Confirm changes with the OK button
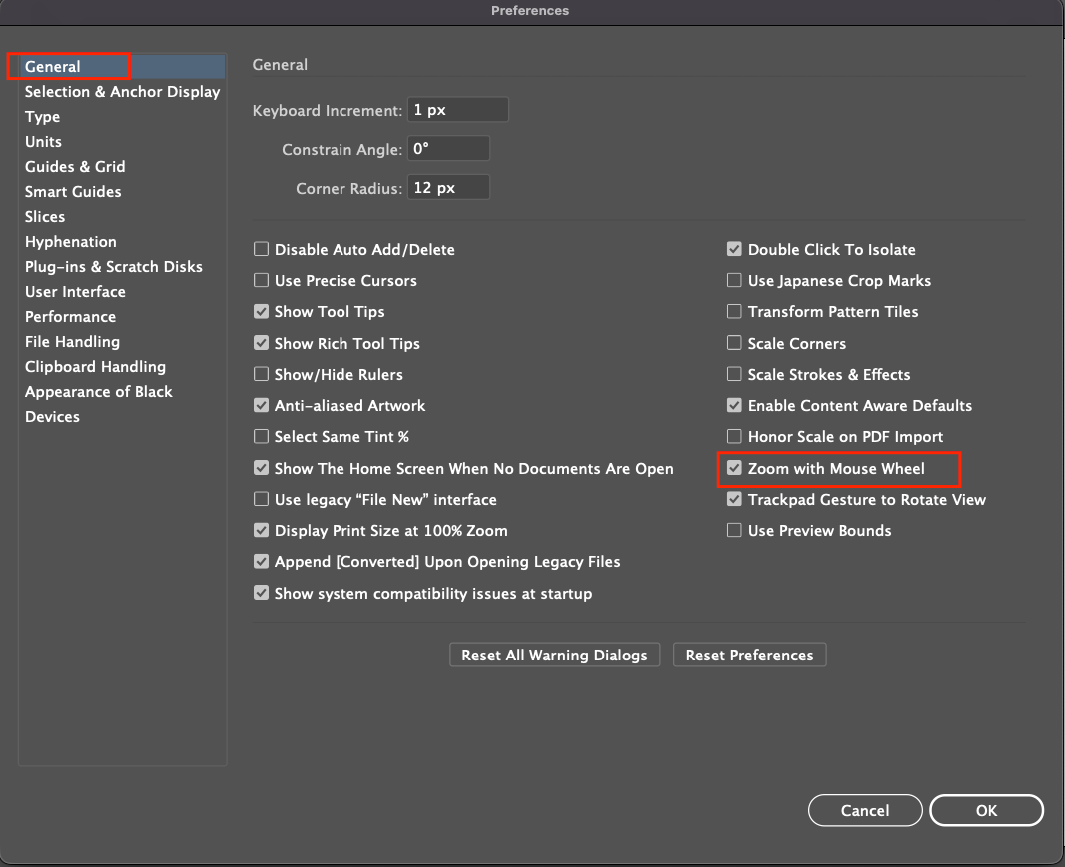Image resolution: width=1065 pixels, height=867 pixels. (x=986, y=810)
